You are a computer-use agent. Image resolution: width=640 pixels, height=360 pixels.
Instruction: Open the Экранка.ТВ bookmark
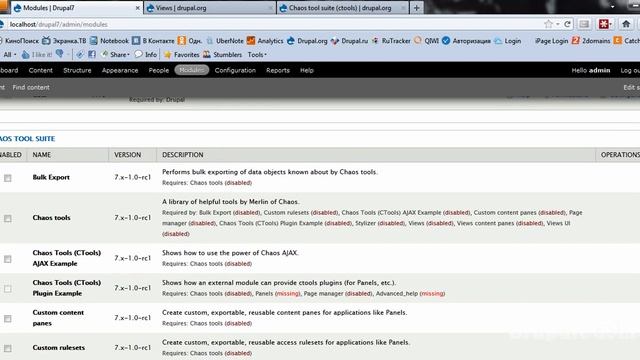tap(64, 41)
